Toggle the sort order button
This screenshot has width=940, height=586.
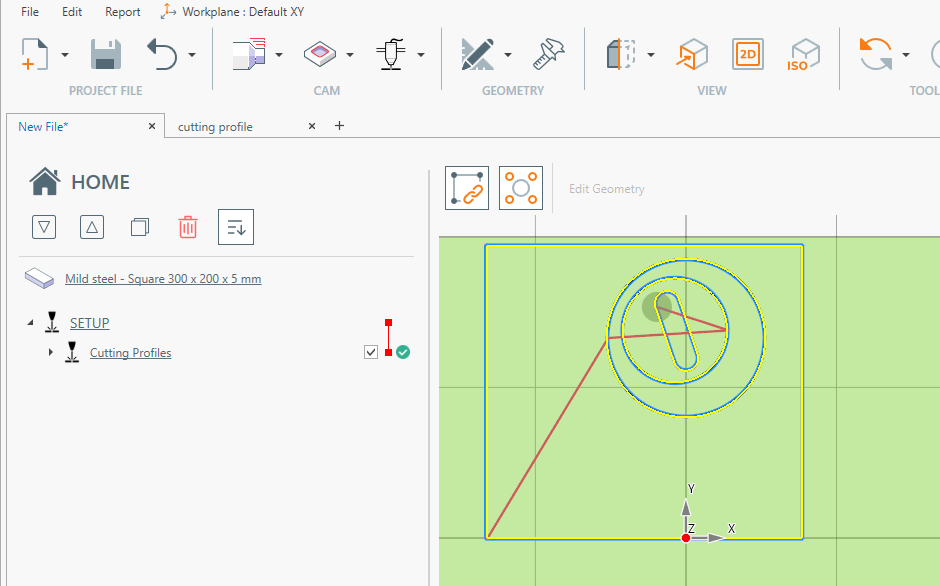coord(236,227)
